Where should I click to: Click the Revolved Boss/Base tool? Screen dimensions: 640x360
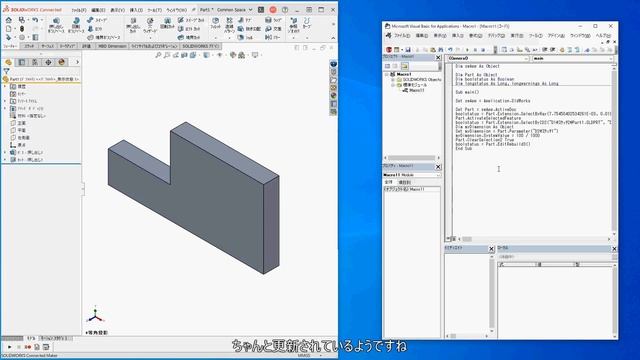click(76, 25)
